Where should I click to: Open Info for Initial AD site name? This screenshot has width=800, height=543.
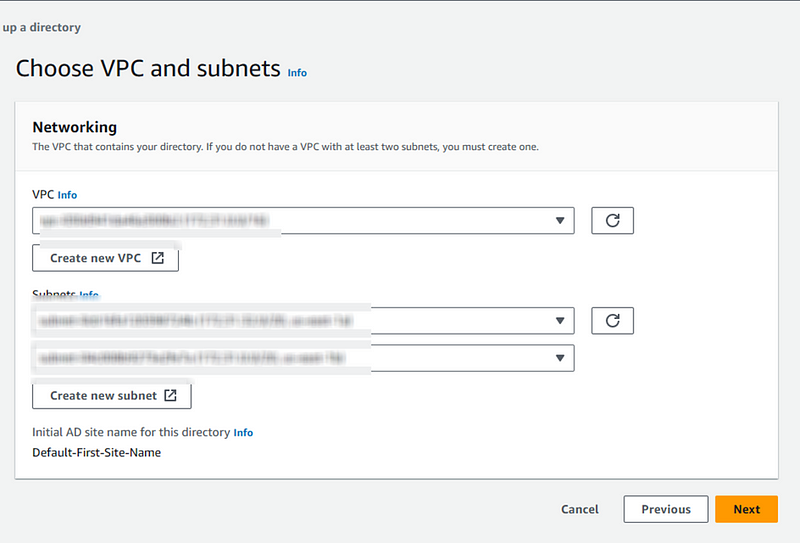tap(243, 433)
